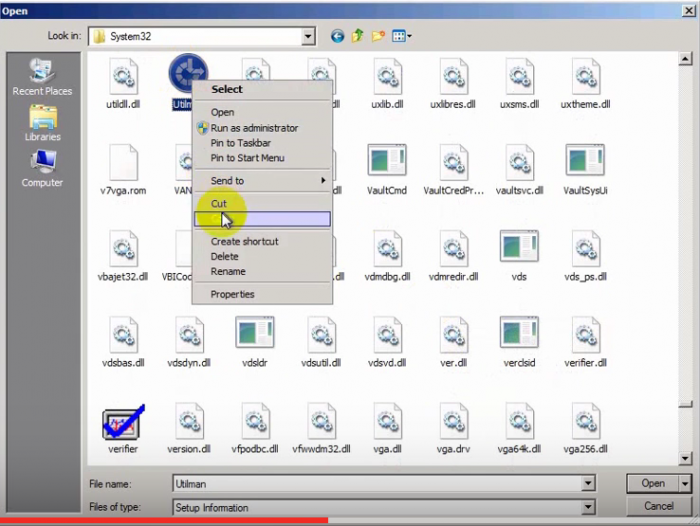Click the Open button
Viewport: 700px width, 526px height.
click(653, 484)
